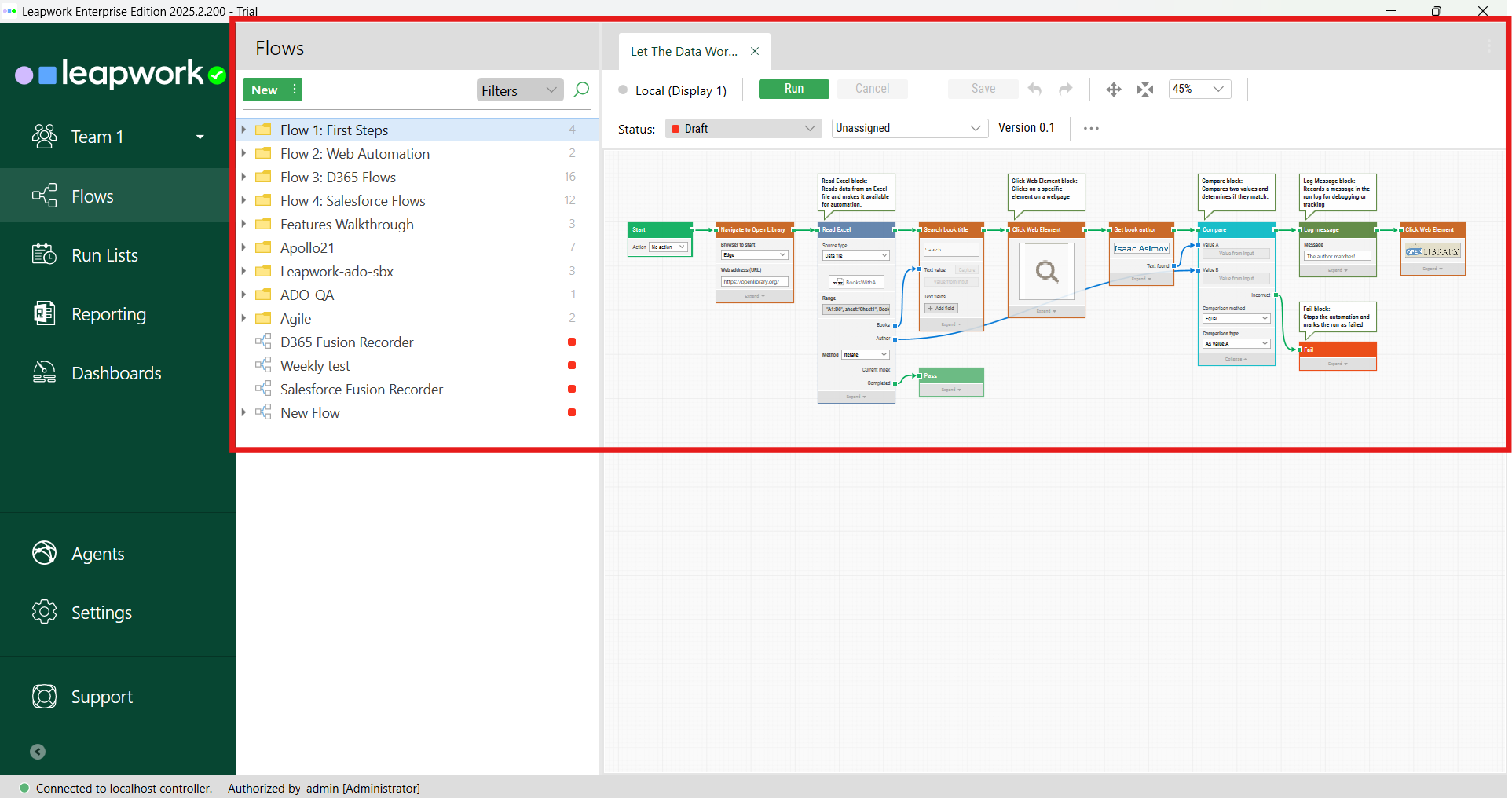
Task: Expand the New Flow item
Action: (x=243, y=412)
